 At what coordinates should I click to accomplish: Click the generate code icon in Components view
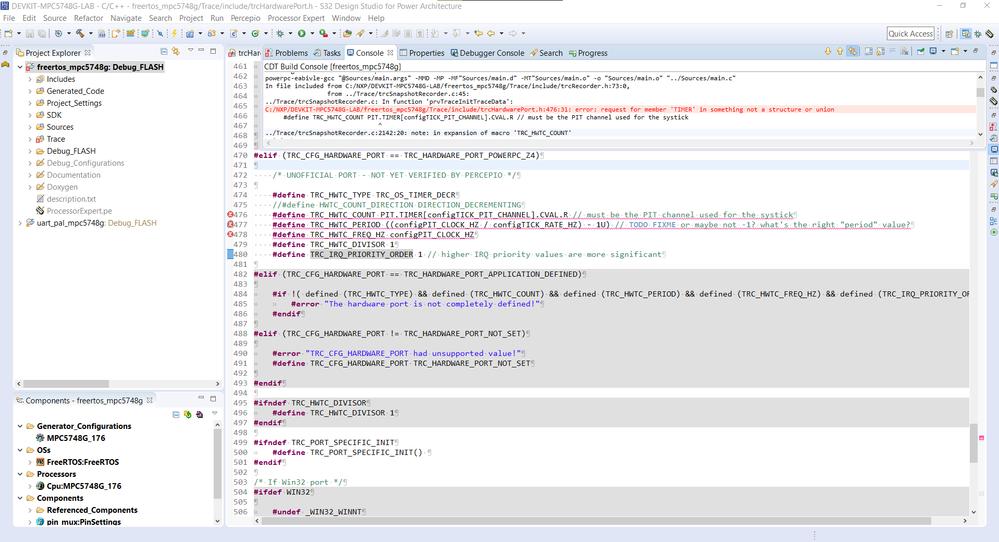click(199, 414)
